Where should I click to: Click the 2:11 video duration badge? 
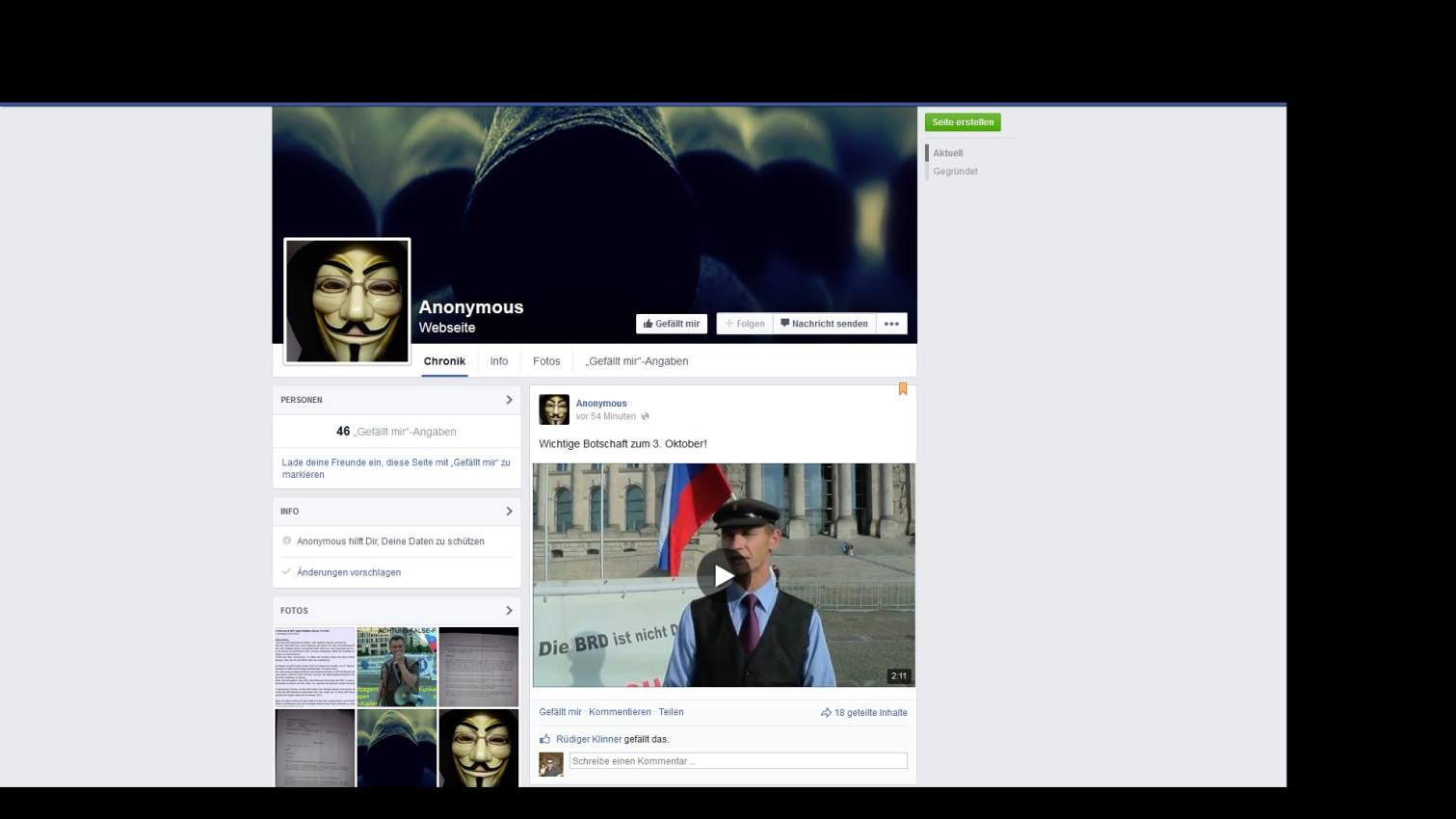pyautogui.click(x=899, y=676)
